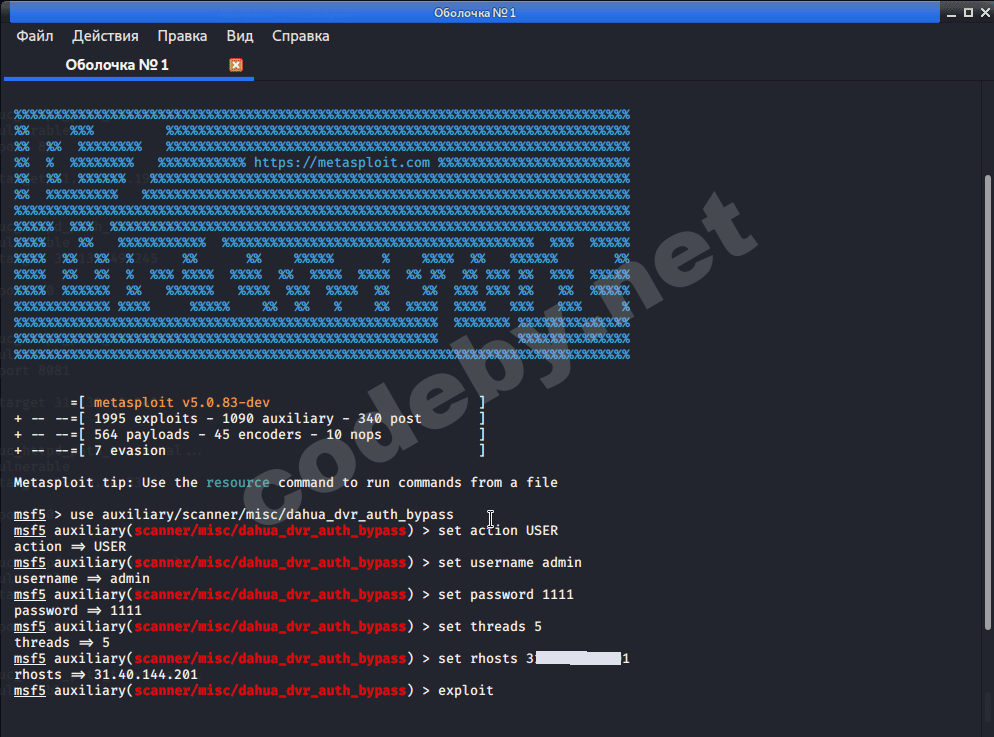Click the https://metasploit.com link in banner
Screen dimensions: 994x737
(x=342, y=162)
